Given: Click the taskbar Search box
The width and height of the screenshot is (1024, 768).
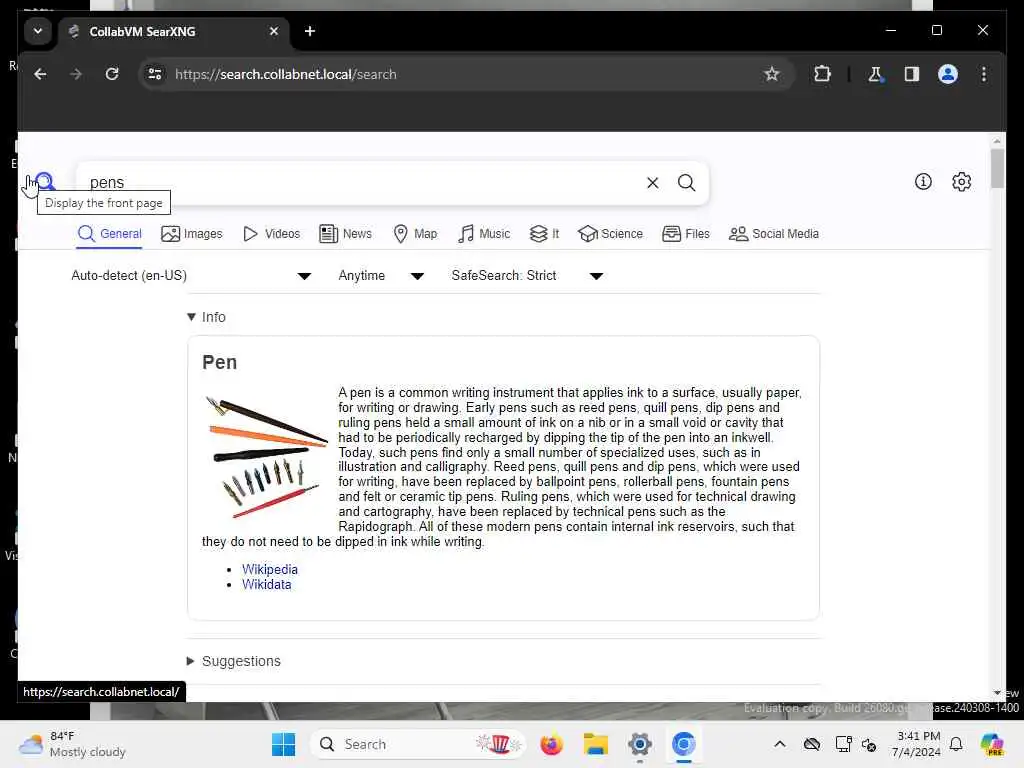Looking at the screenshot, I should coord(418,744).
